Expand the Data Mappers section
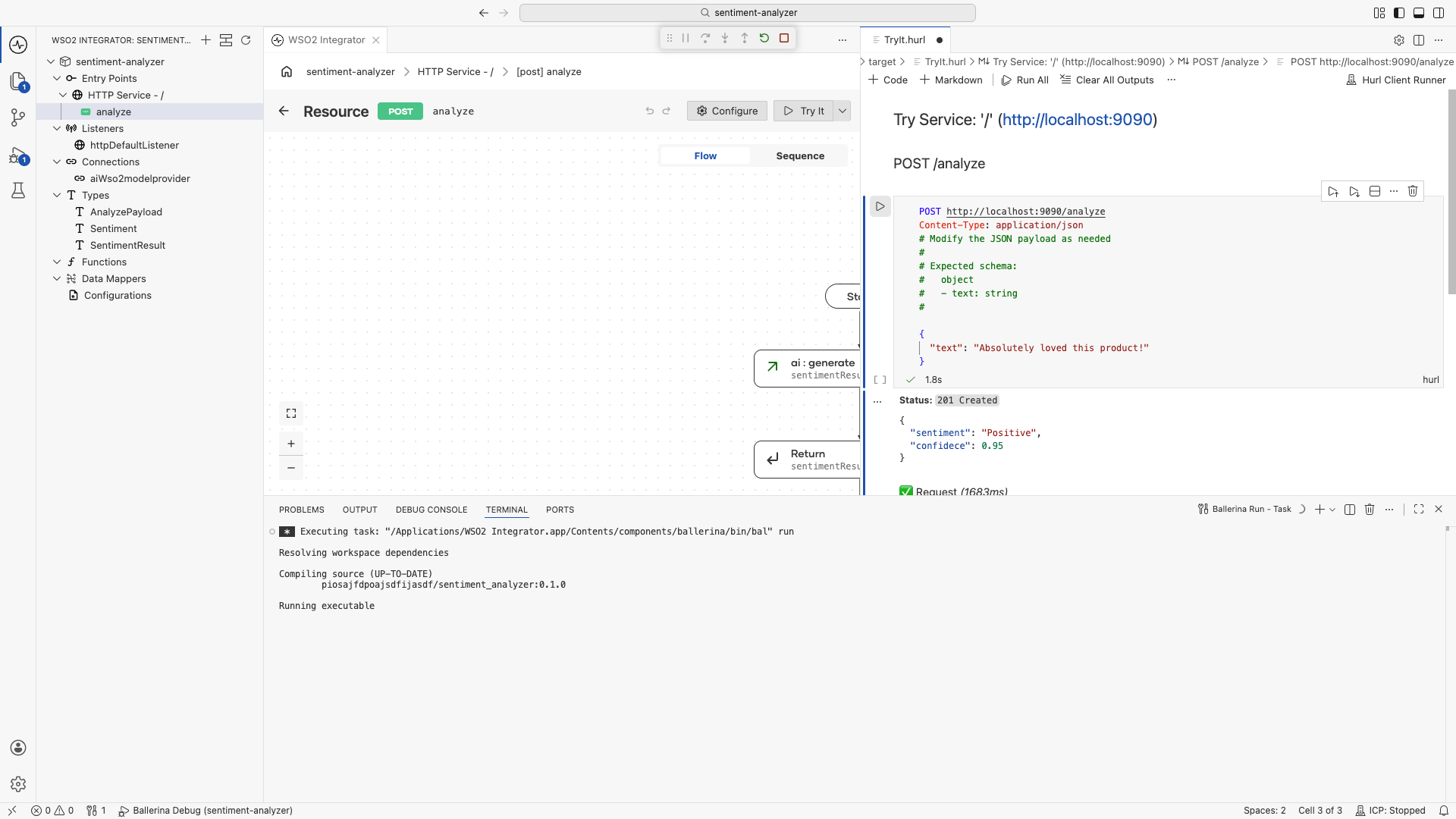Image resolution: width=1456 pixels, height=819 pixels. tap(57, 278)
